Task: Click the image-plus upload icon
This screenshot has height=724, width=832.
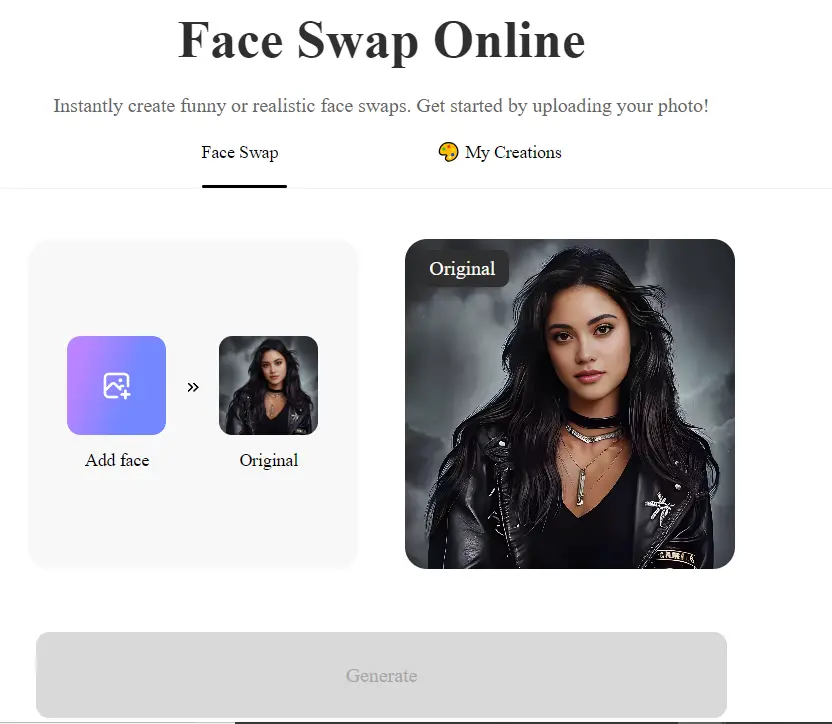Action: (117, 386)
